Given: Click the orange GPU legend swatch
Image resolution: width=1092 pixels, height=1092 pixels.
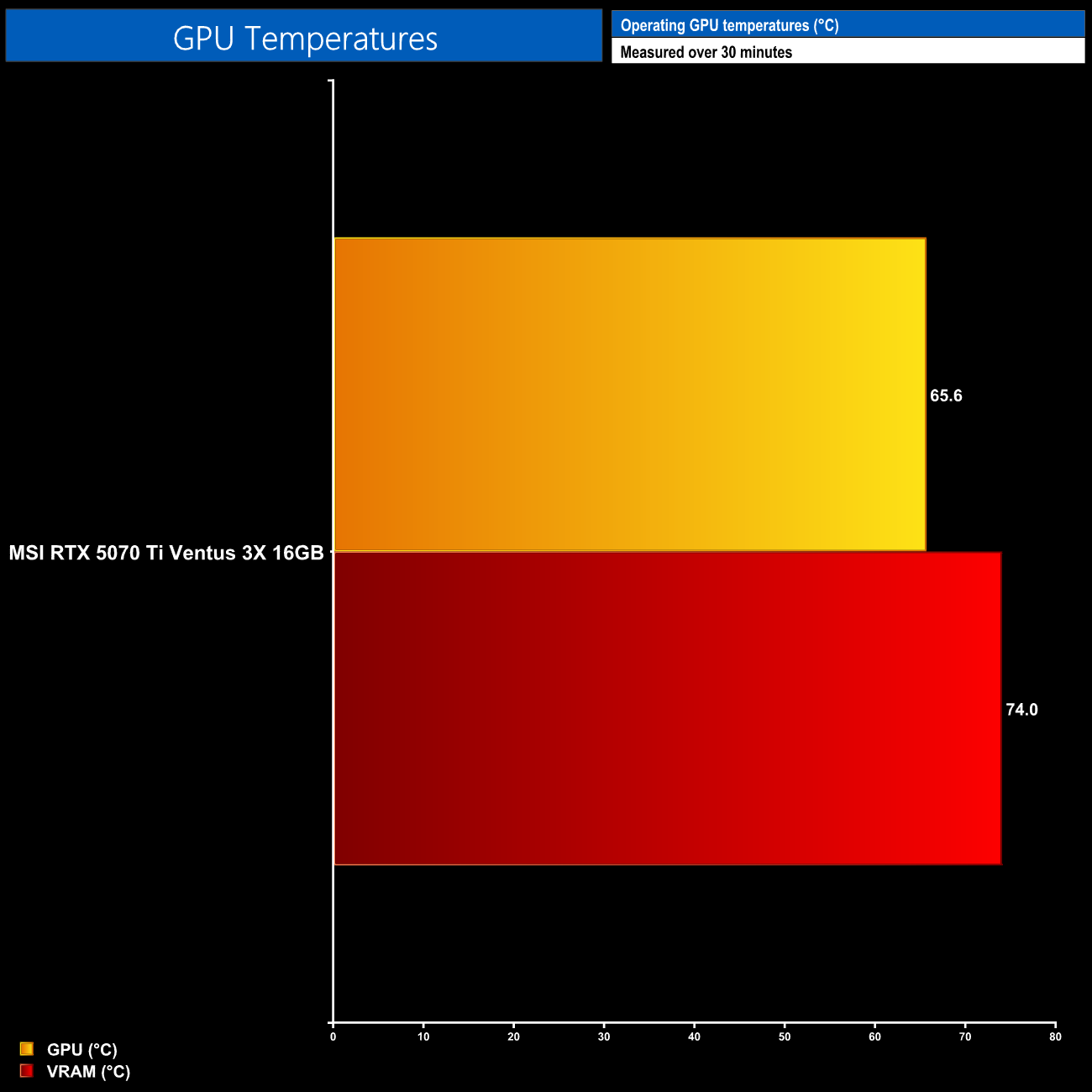Looking at the screenshot, I should [x=26, y=1048].
